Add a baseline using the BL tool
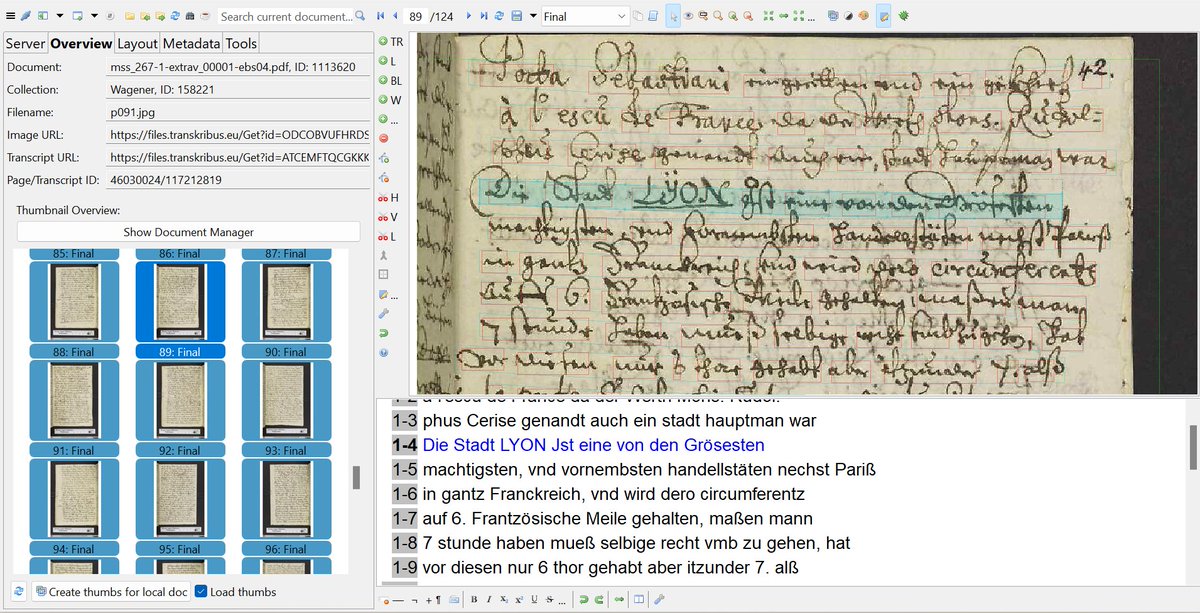This screenshot has height=613, width=1200. tap(391, 80)
